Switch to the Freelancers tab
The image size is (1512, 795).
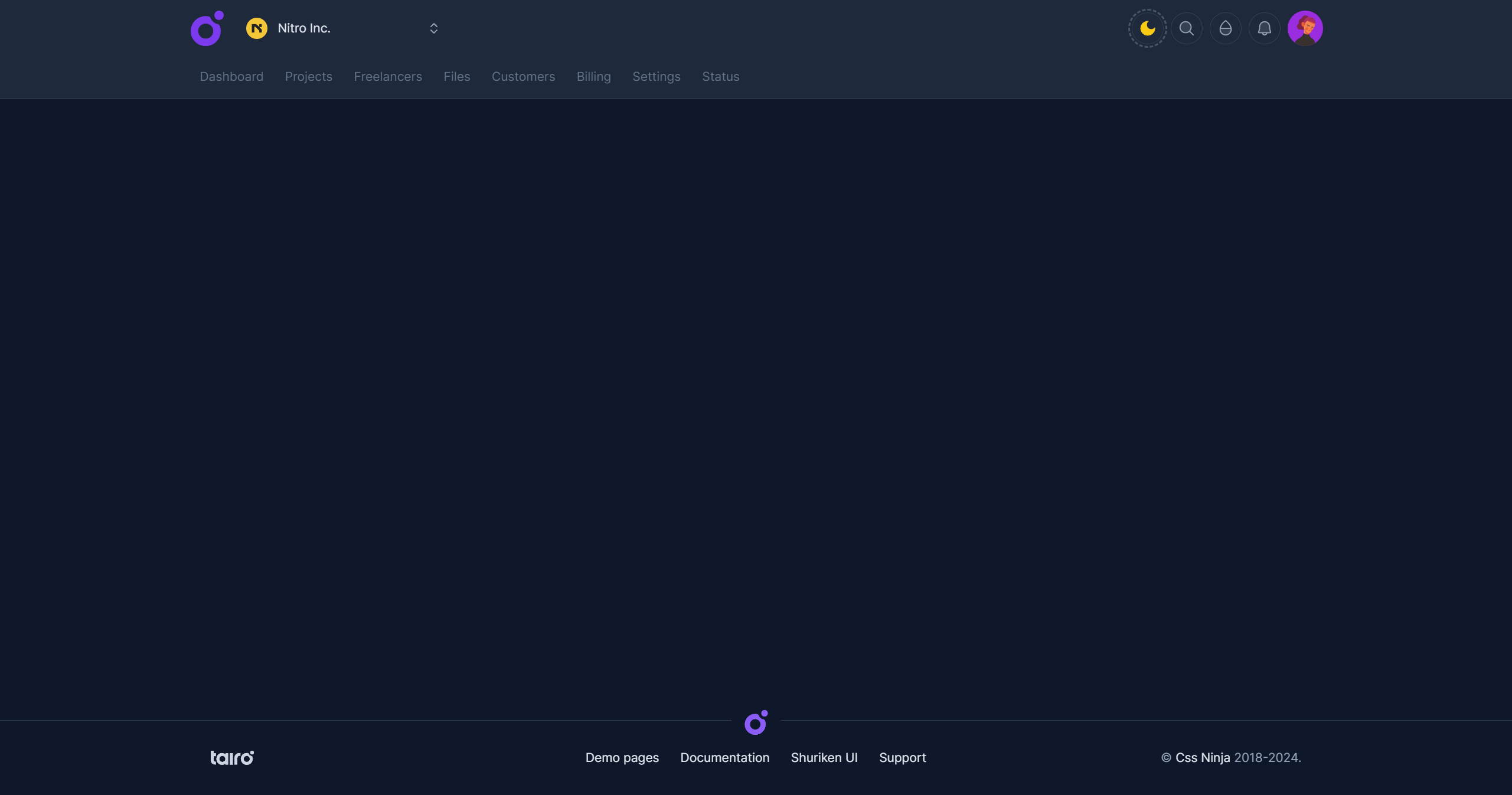coord(388,77)
